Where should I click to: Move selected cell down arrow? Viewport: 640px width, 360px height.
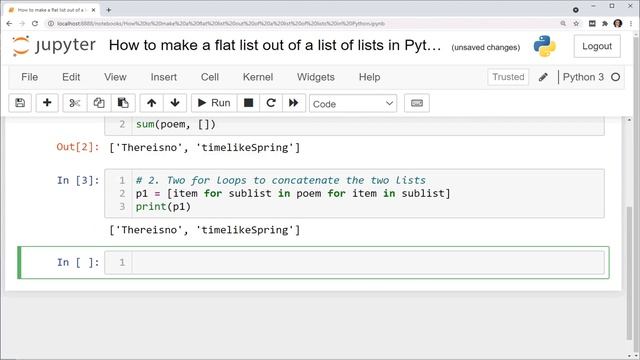[175, 103]
